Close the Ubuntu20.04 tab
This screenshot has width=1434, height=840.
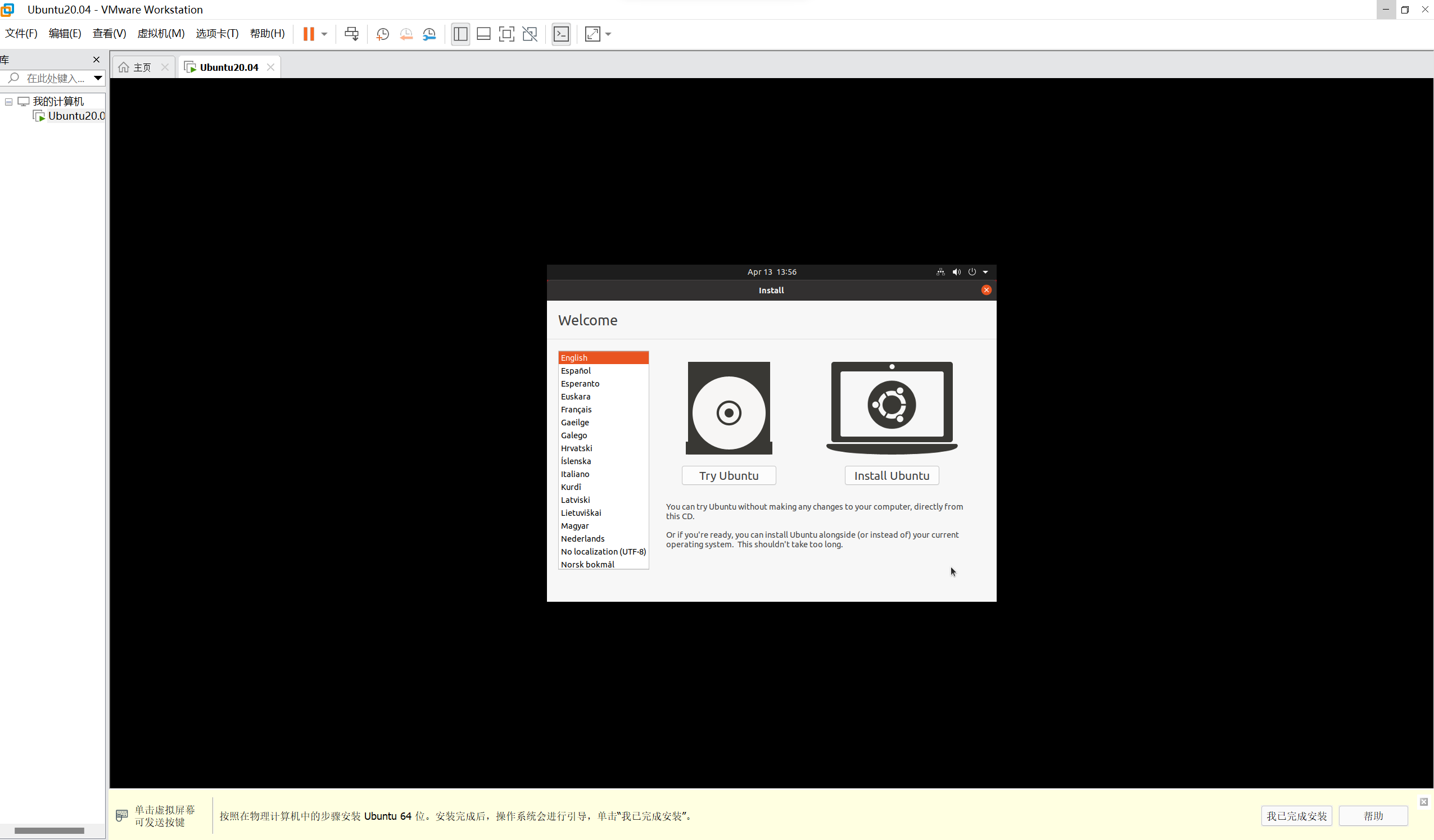[271, 67]
